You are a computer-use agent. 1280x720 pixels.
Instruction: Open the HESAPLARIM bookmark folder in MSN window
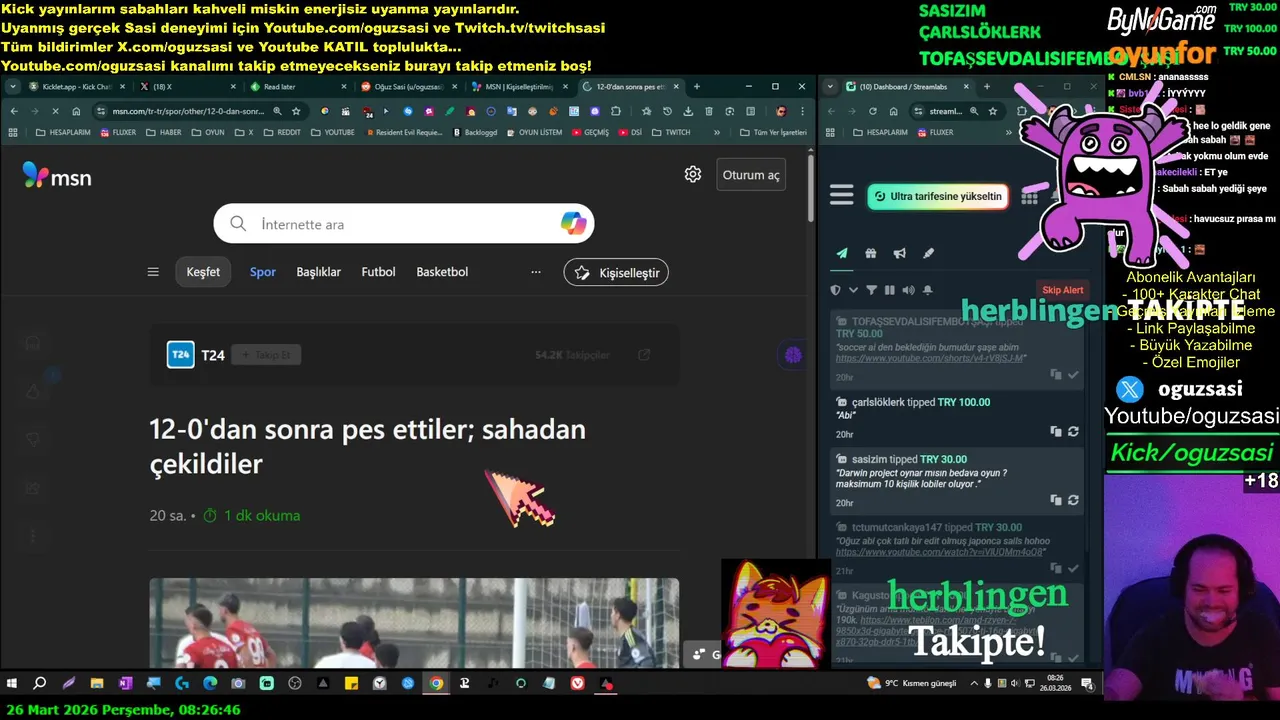point(62,132)
